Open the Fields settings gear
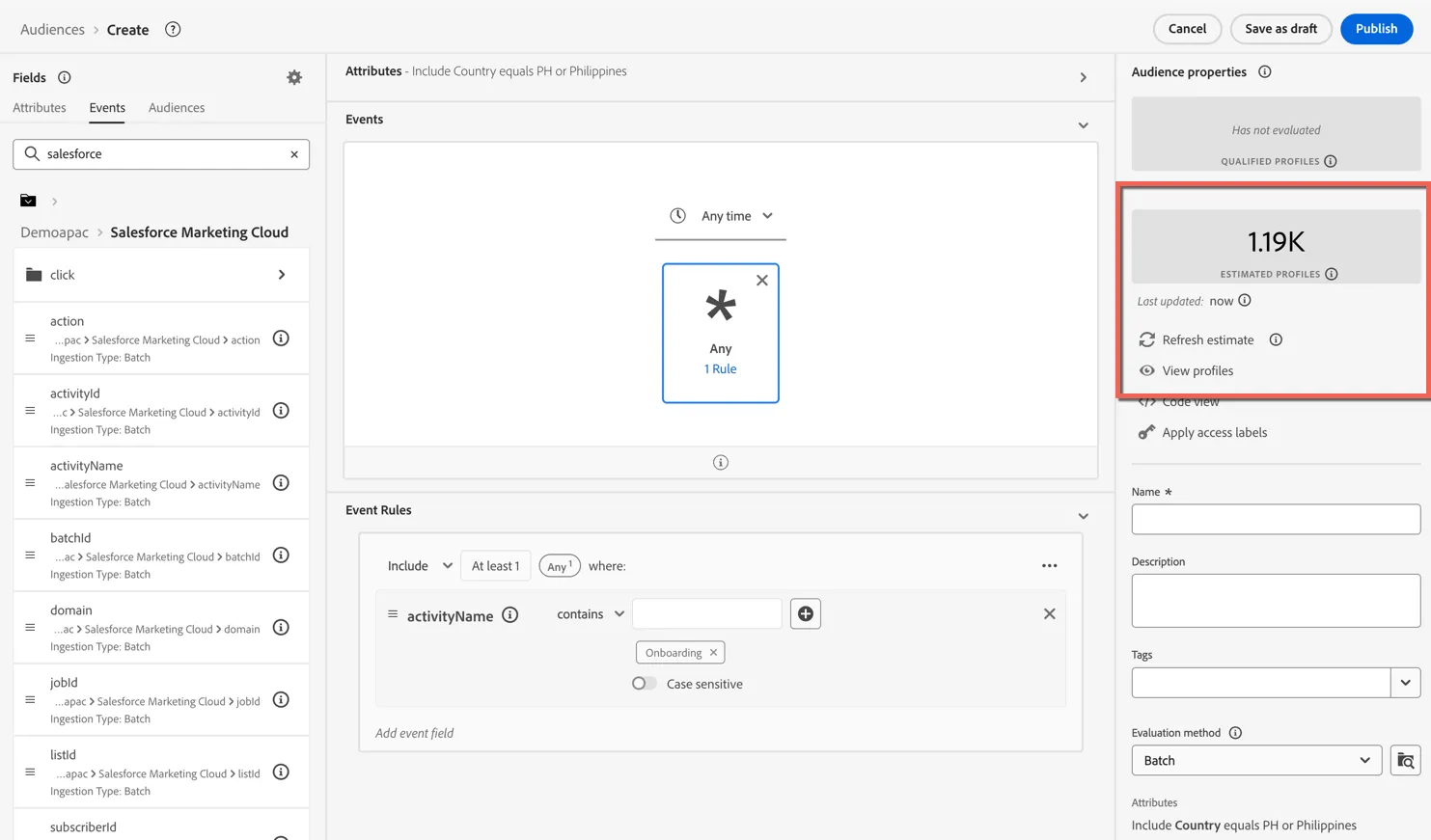Viewport: 1431px width, 840px height. (294, 77)
